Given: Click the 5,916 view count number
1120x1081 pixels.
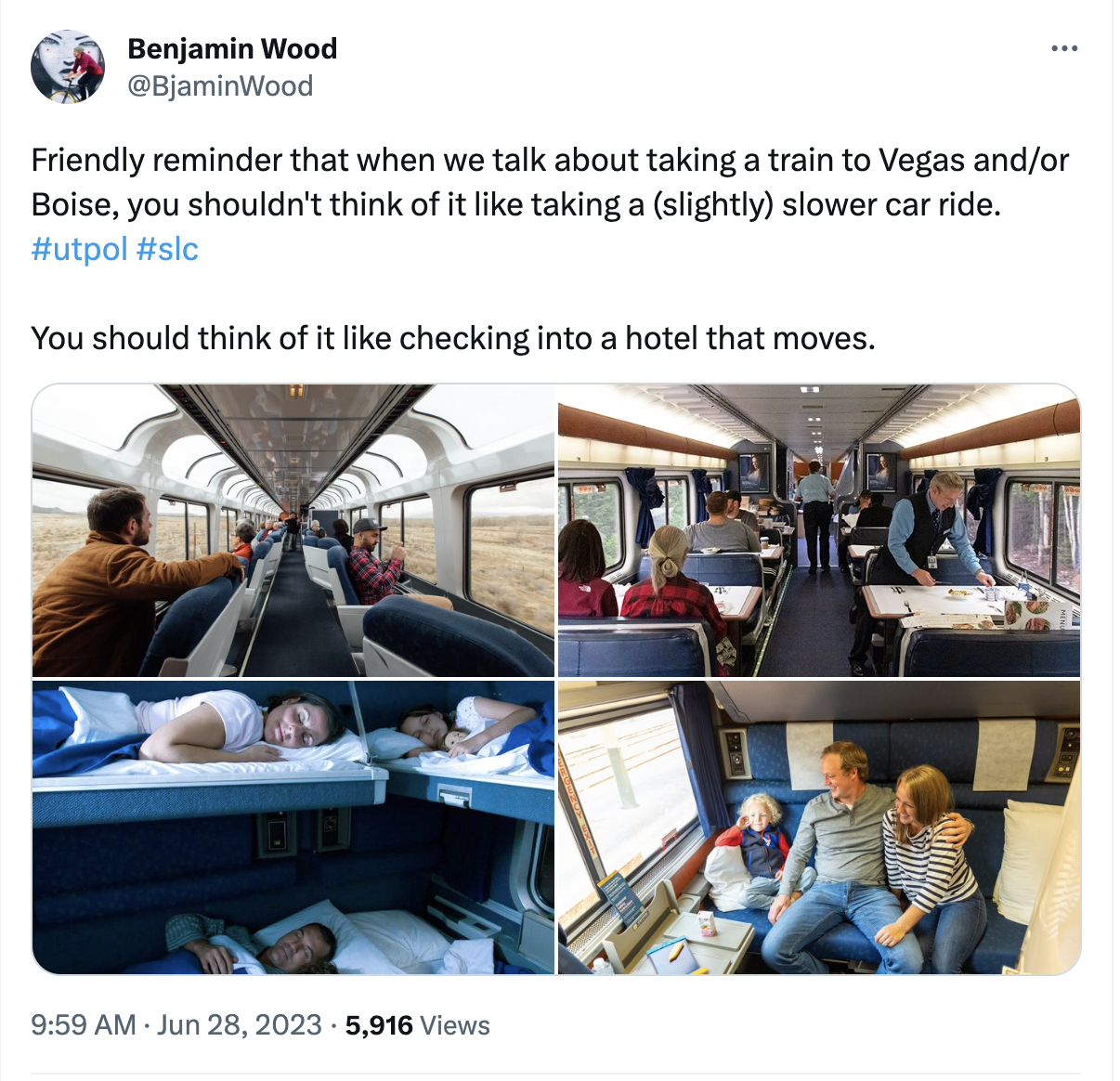Looking at the screenshot, I should [379, 1025].
